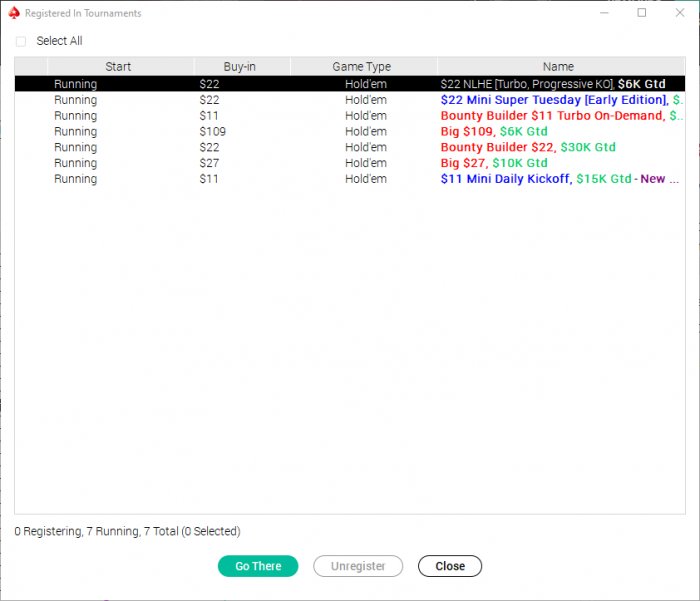Sort by the Buy-in column header
Image resolution: width=700 pixels, height=601 pixels.
[240, 67]
